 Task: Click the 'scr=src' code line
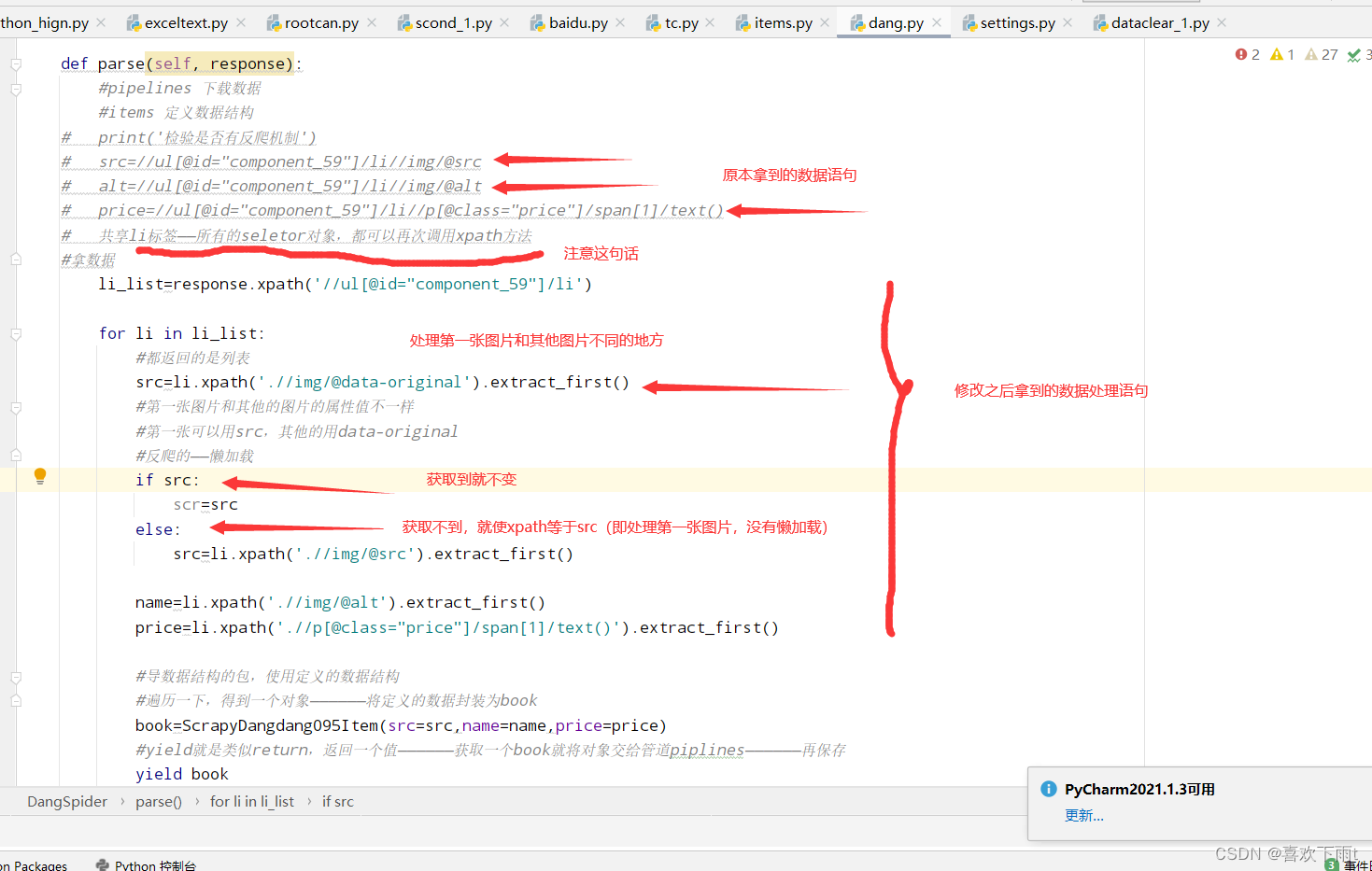(x=205, y=504)
